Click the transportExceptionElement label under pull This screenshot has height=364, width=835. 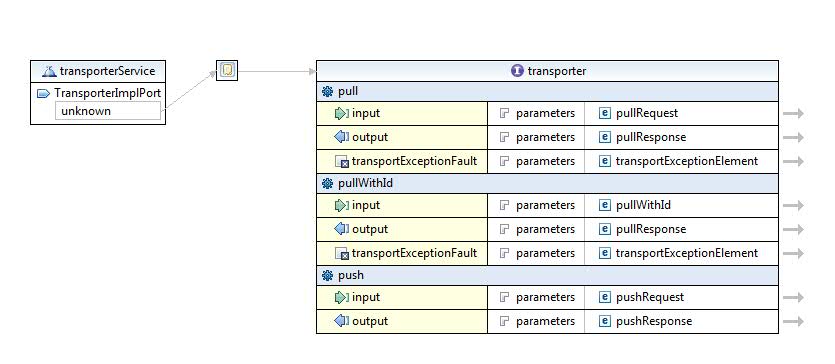pyautogui.click(x=687, y=161)
